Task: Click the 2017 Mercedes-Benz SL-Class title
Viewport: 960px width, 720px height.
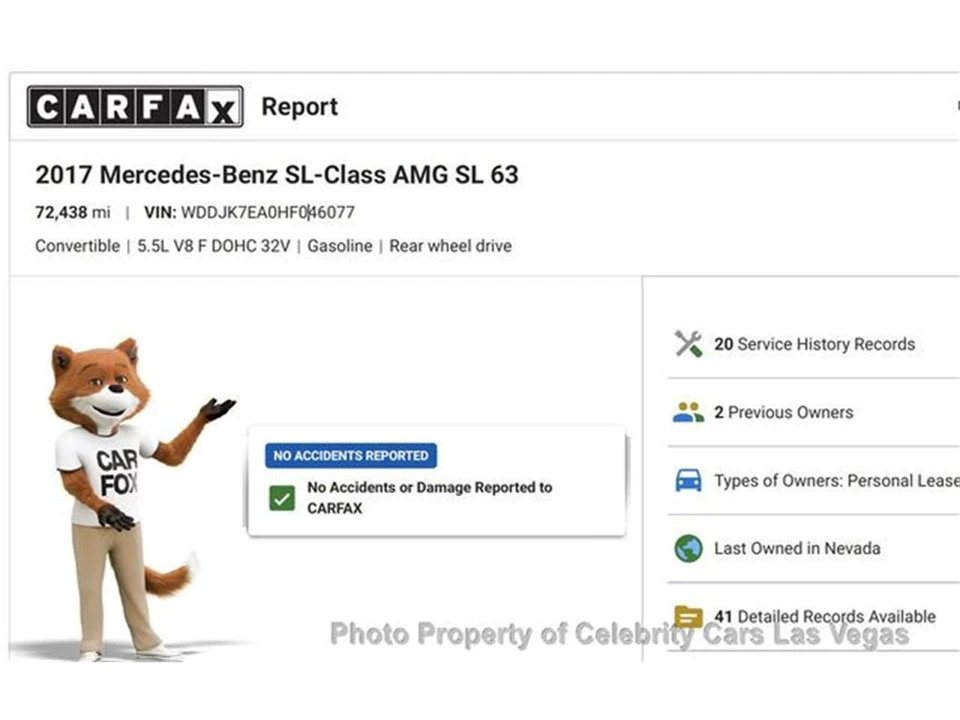Action: pos(277,174)
